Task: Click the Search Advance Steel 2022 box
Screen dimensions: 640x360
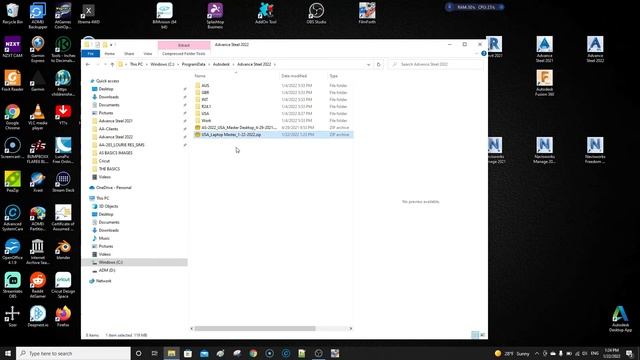Action: pos(435,64)
